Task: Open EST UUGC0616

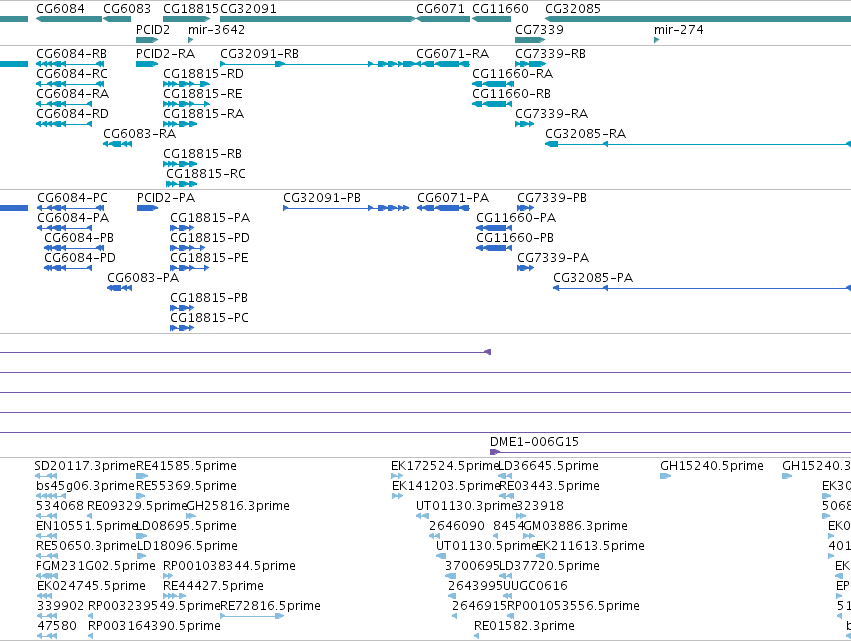Action: [535, 586]
